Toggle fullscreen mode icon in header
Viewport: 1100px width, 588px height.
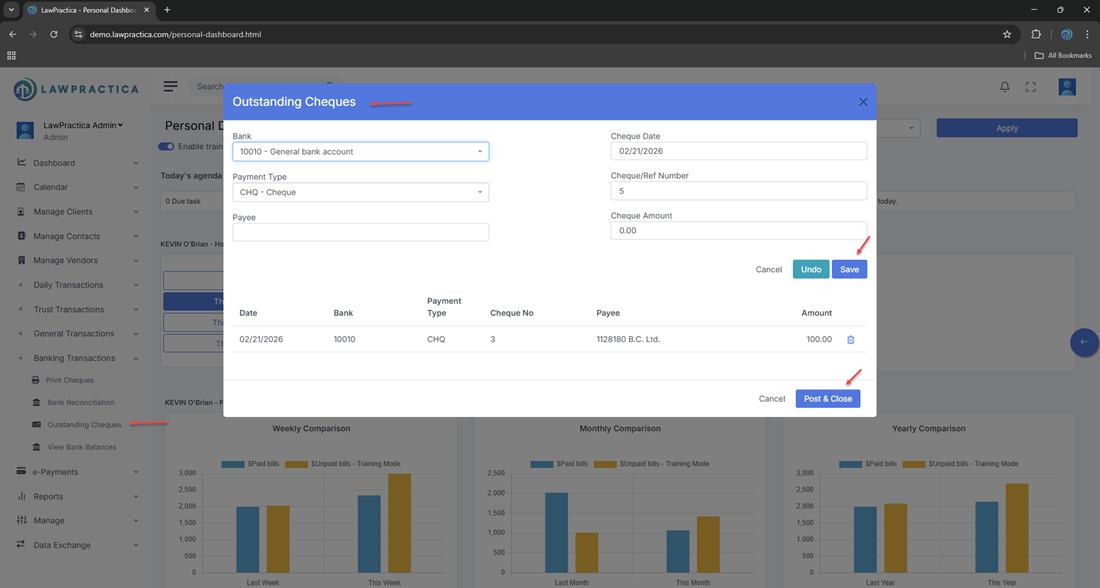[x=1031, y=87]
